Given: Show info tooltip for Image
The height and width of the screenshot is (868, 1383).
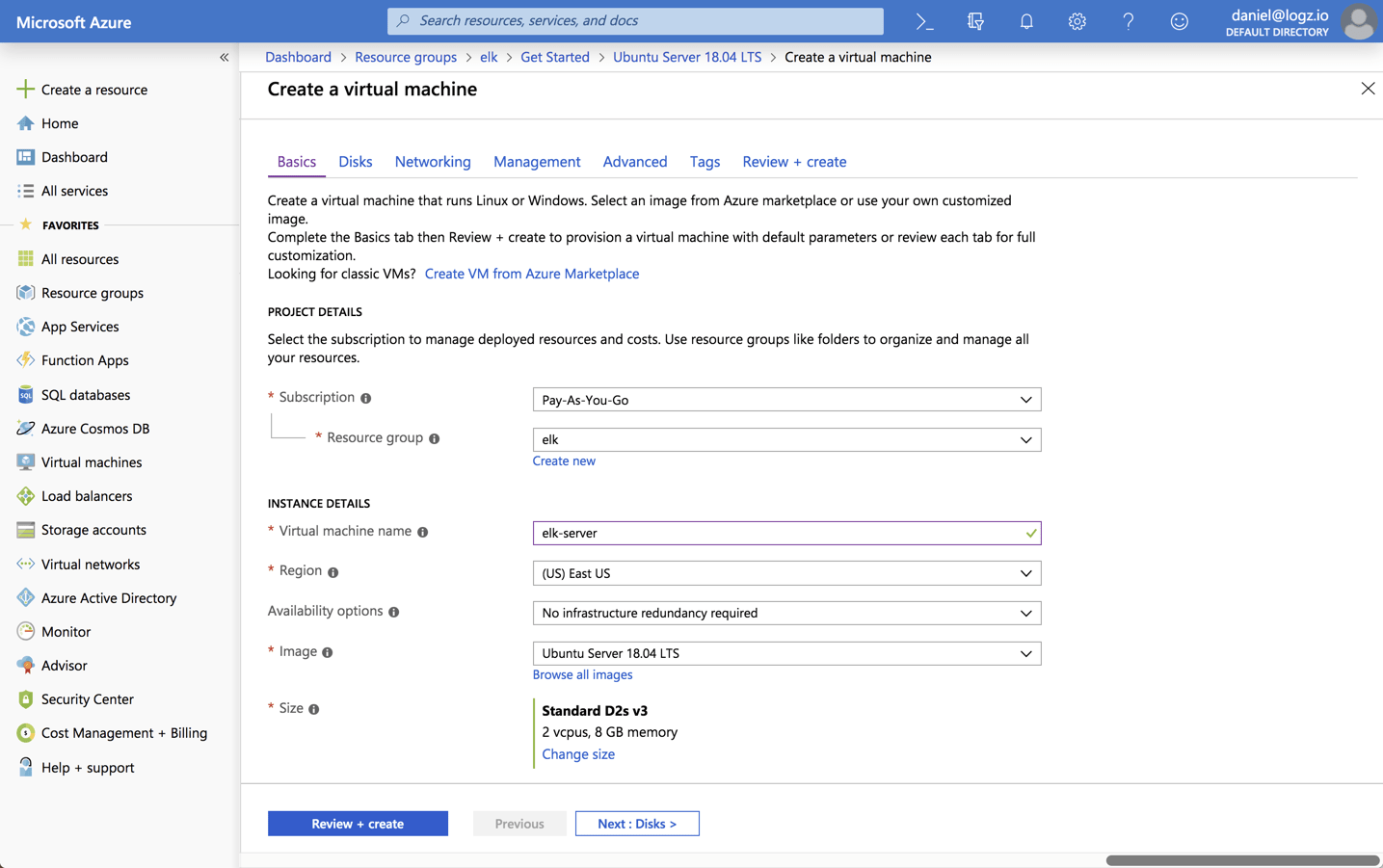Looking at the screenshot, I should [x=328, y=652].
